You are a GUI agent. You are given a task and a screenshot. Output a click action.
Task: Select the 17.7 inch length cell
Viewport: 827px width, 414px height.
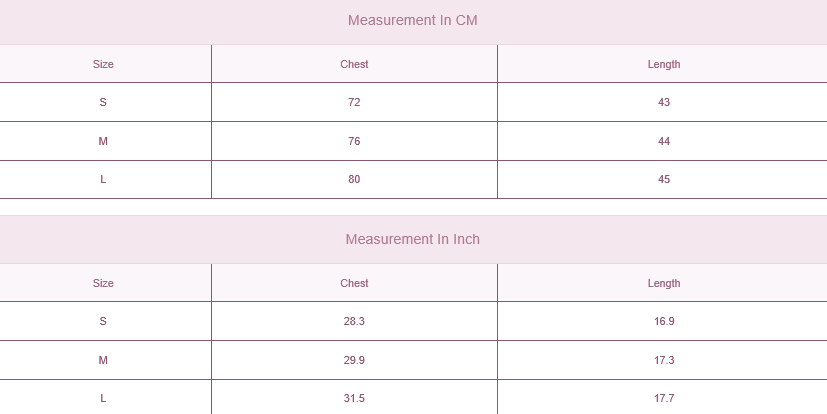664,398
